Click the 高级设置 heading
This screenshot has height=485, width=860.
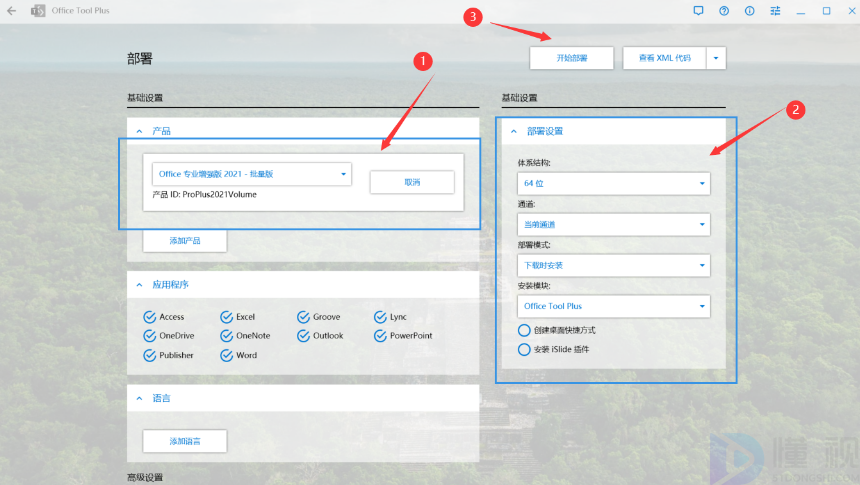click(x=145, y=477)
